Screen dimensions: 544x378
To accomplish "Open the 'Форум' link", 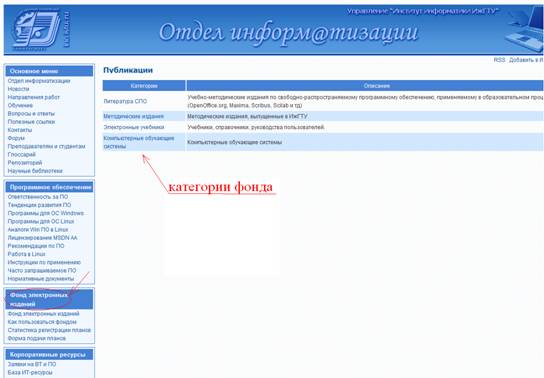I will coord(16,138).
